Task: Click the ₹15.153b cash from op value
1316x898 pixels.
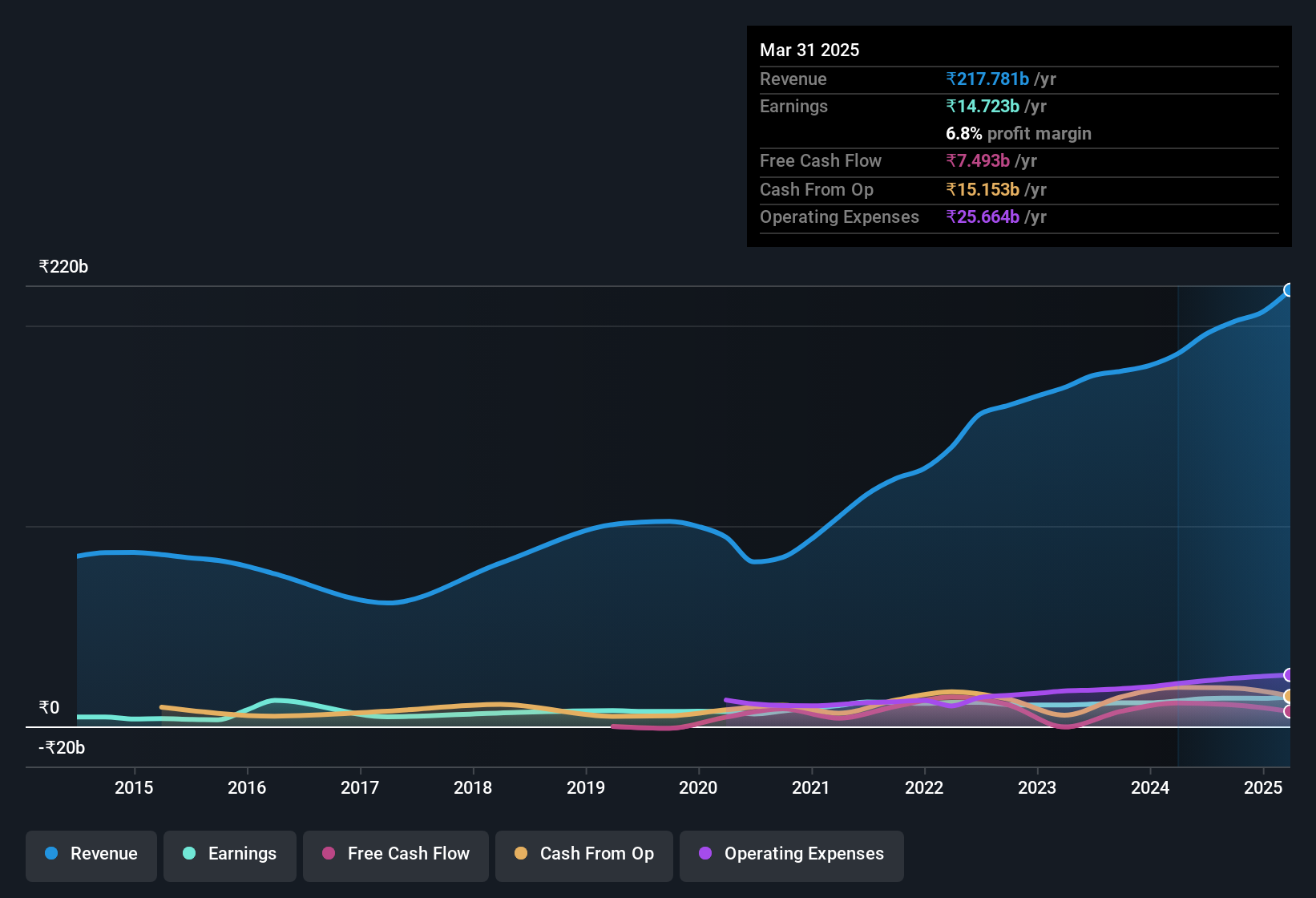Action: point(983,189)
